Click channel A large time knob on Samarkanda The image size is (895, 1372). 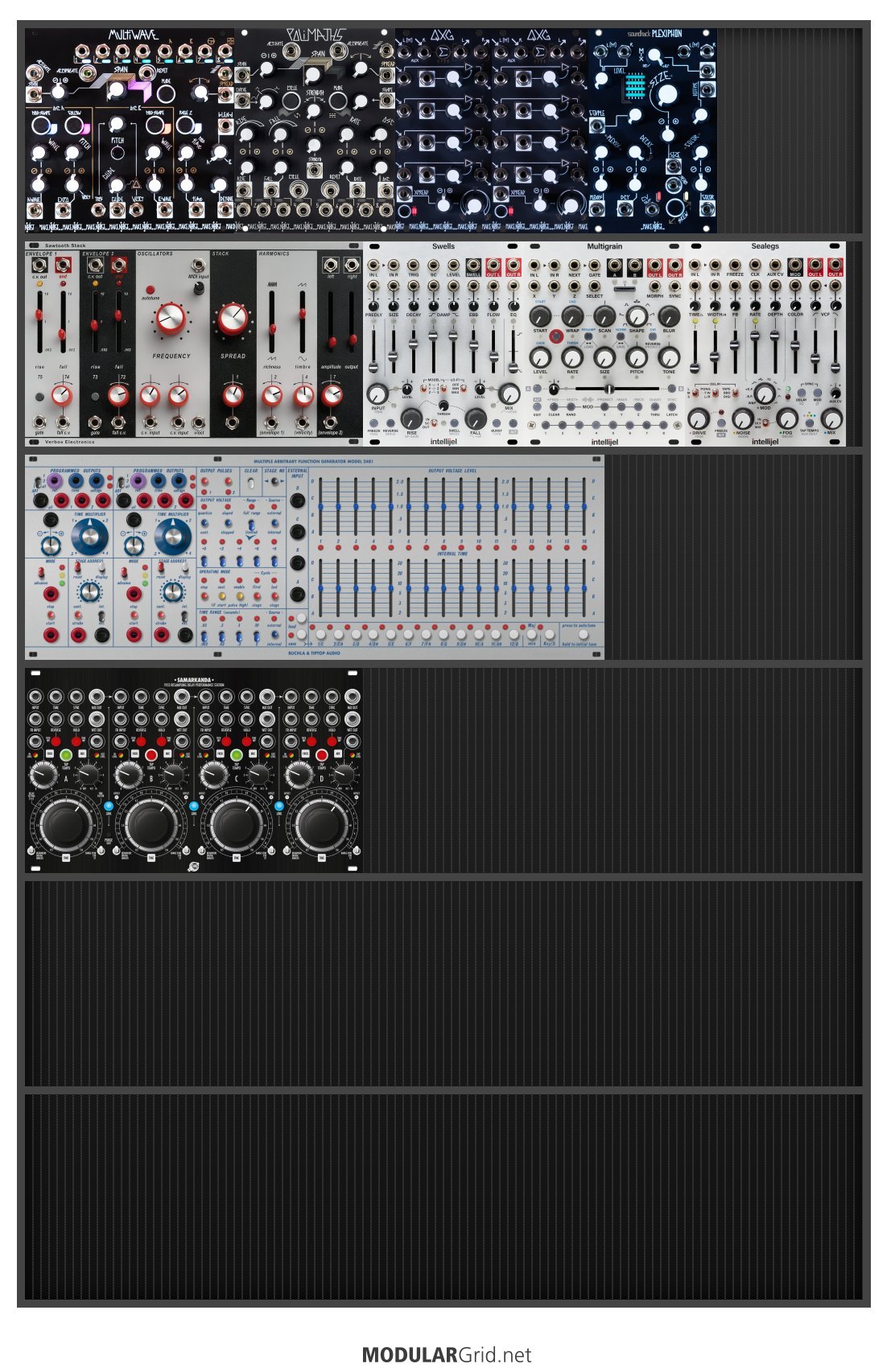click(64, 823)
